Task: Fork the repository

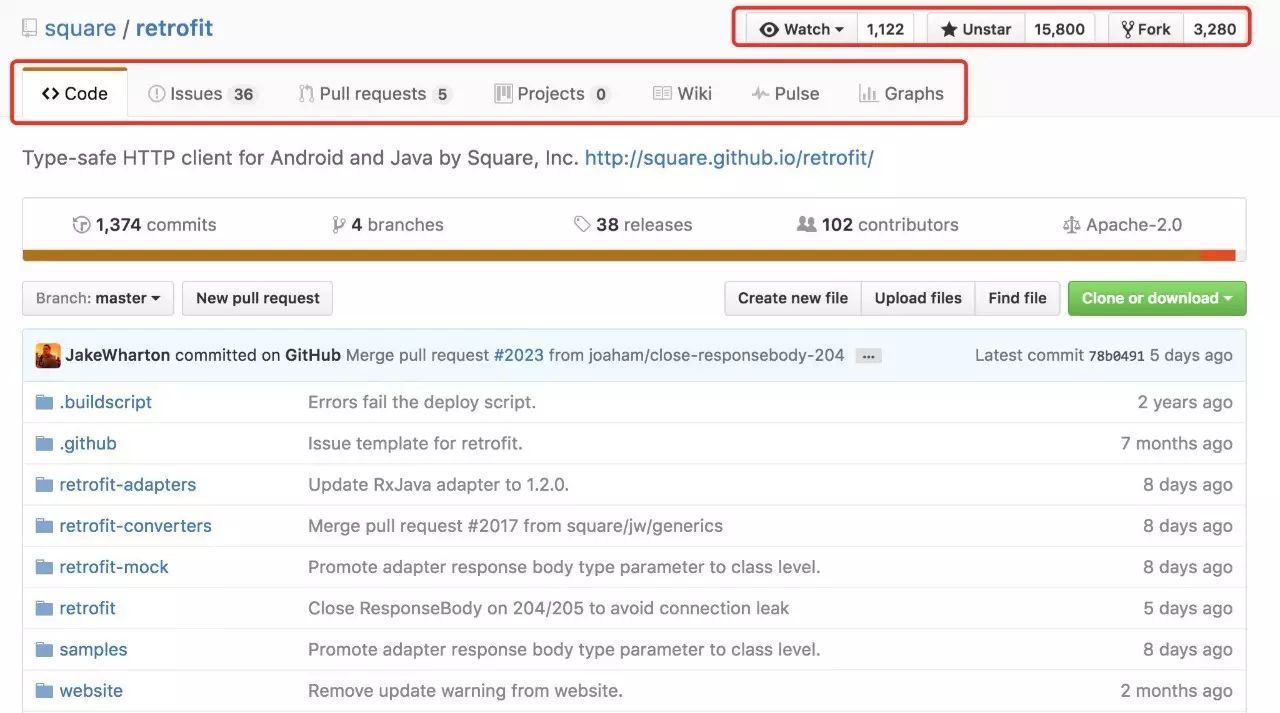Action: pyautogui.click(x=1146, y=29)
